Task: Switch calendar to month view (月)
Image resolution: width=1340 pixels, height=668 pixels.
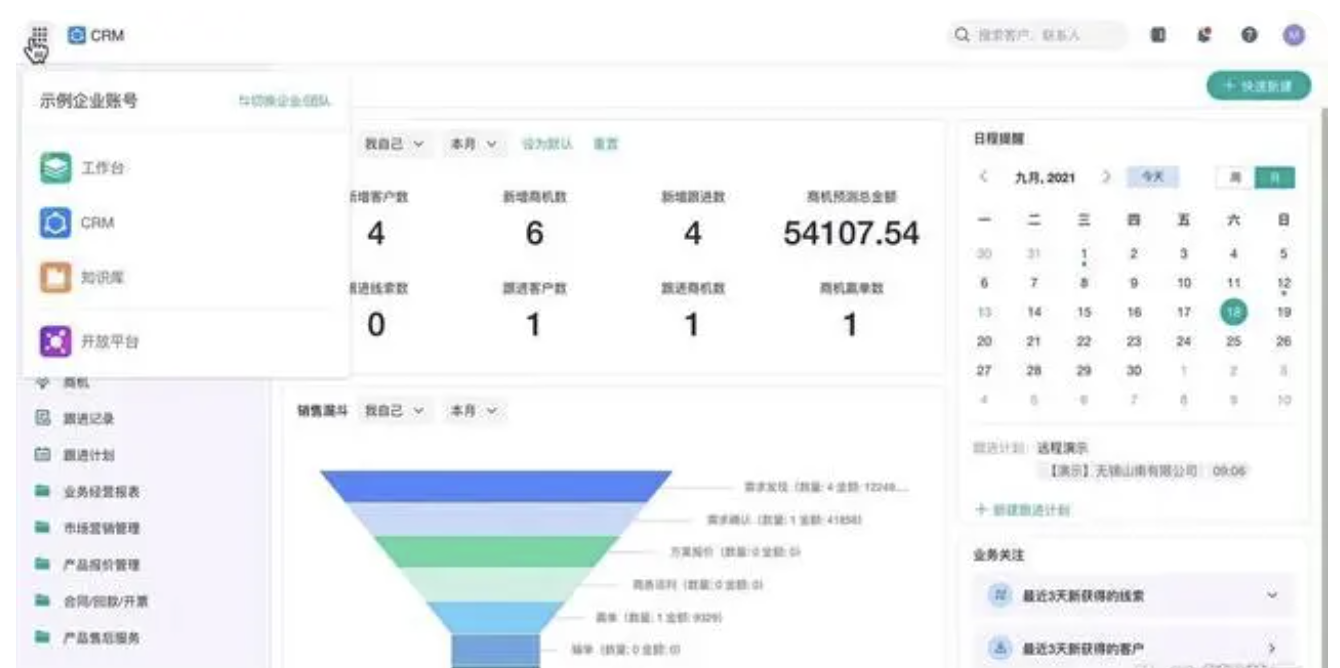Action: pyautogui.click(x=1275, y=177)
